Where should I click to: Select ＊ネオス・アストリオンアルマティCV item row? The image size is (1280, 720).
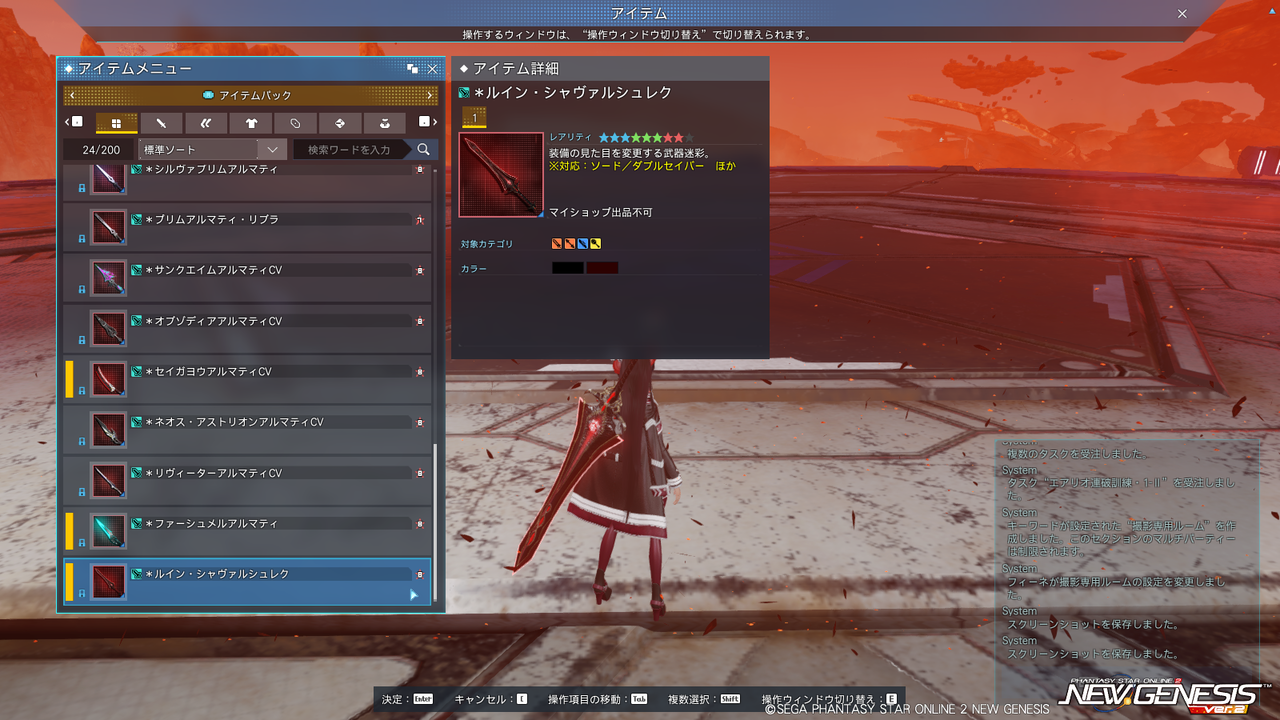248,429
